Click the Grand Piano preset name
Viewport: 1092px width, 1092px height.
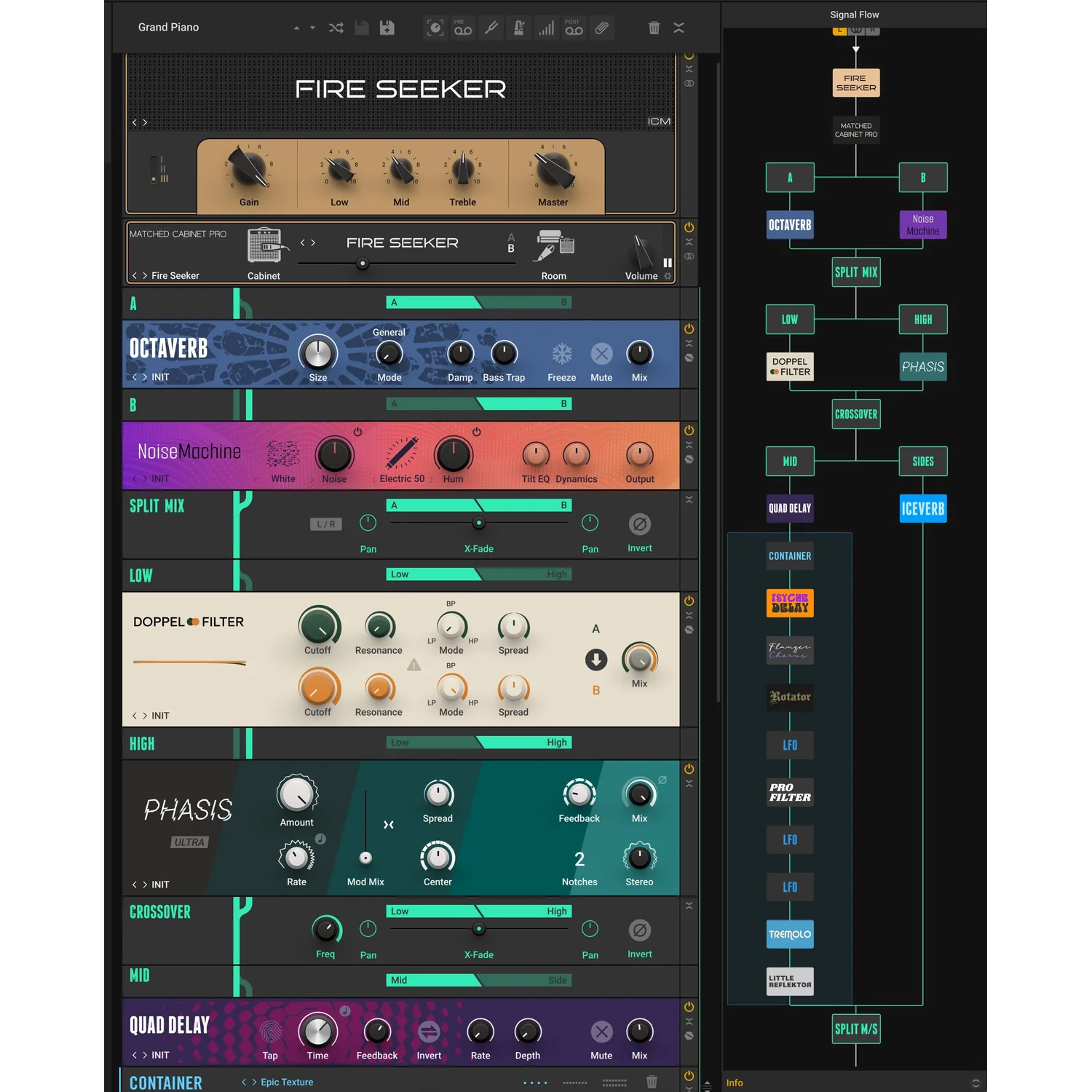tap(168, 28)
